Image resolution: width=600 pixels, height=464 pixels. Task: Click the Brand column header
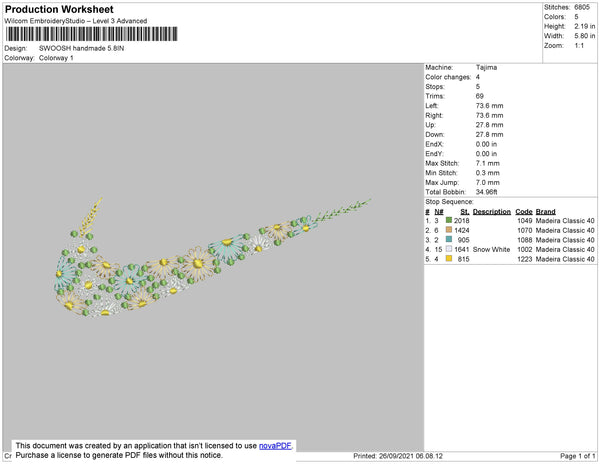[x=546, y=212]
